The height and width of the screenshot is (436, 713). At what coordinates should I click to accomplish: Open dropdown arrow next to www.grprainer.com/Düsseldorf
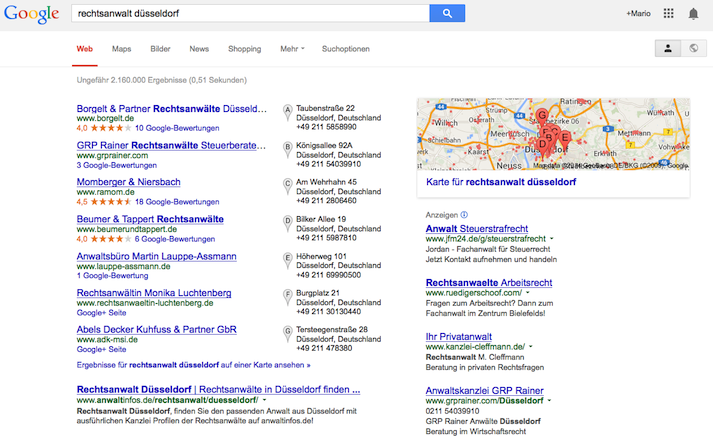click(549, 401)
